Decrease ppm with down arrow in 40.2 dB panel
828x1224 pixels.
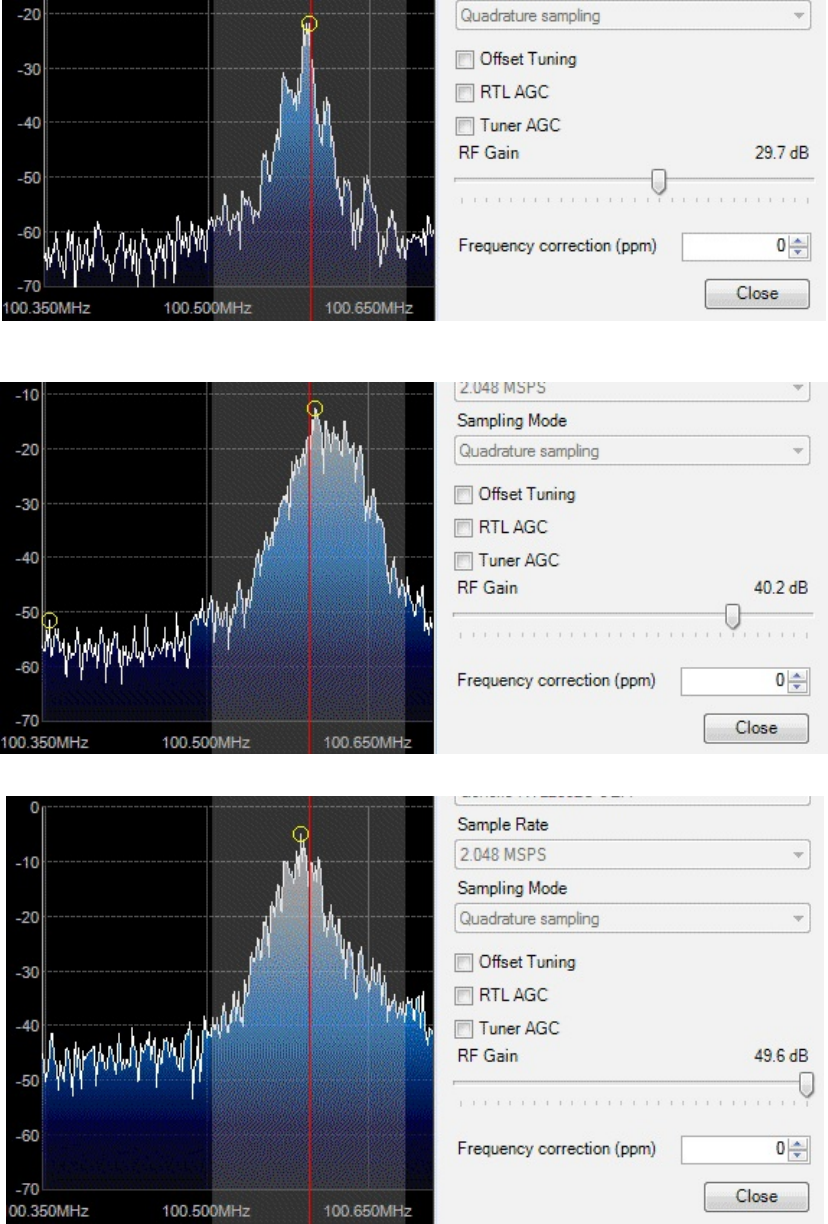pyautogui.click(x=798, y=687)
